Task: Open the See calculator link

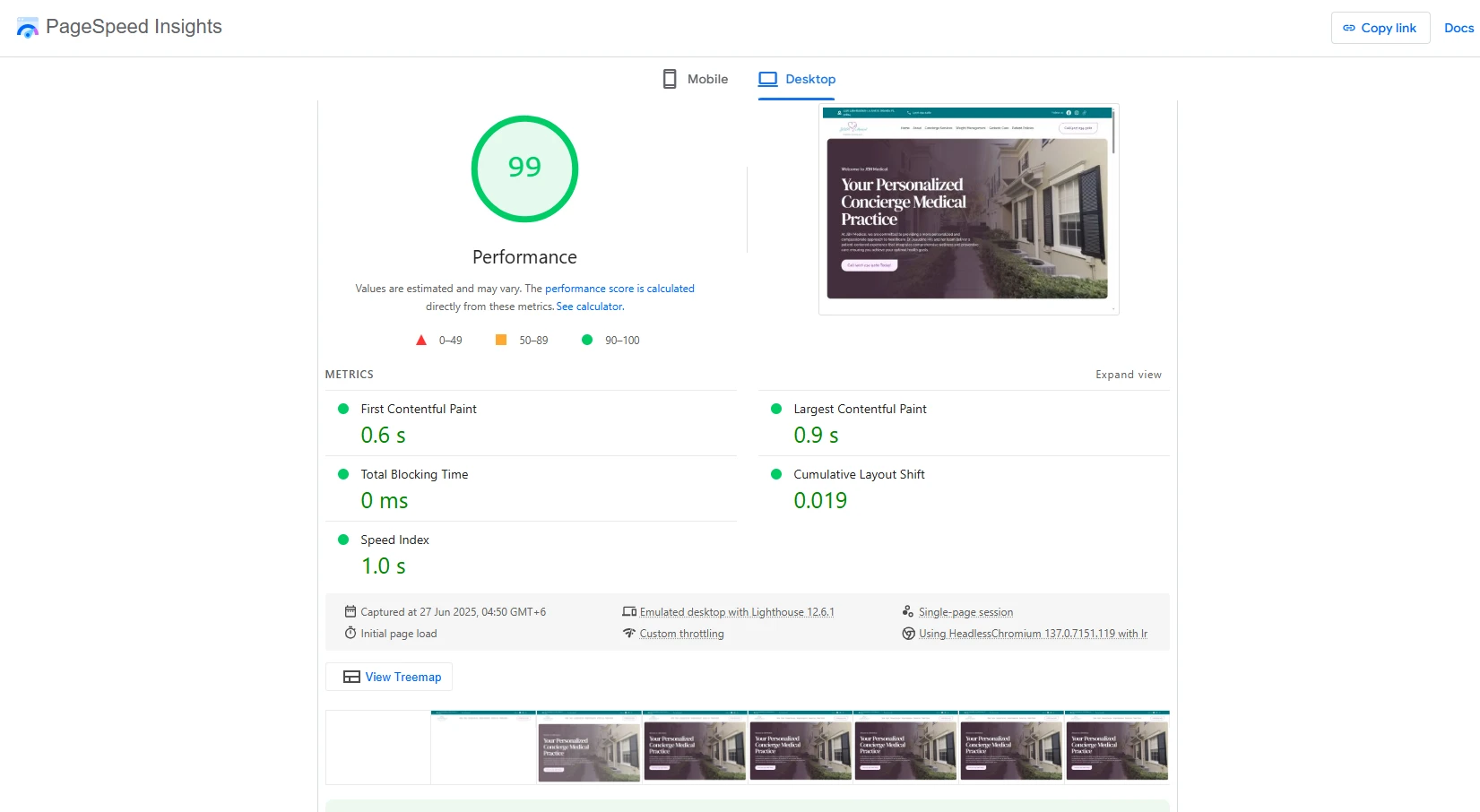Action: [x=589, y=307]
